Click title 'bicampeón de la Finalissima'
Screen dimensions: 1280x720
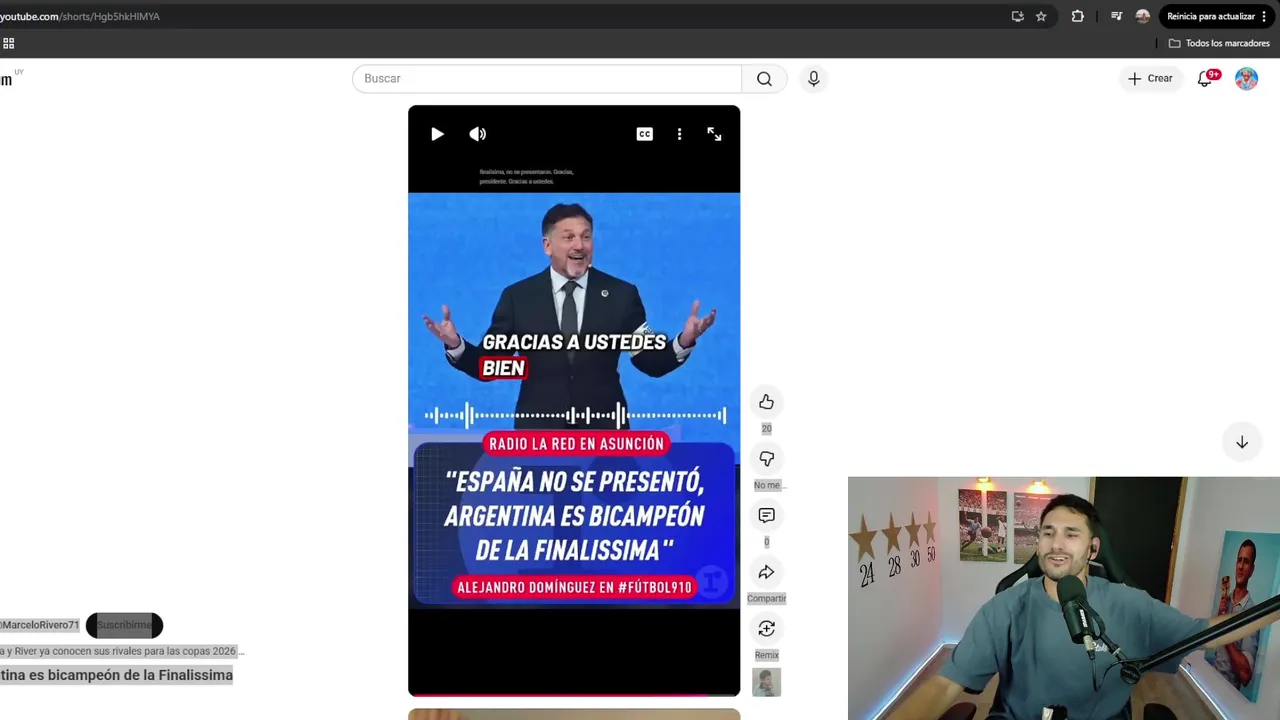click(x=140, y=675)
